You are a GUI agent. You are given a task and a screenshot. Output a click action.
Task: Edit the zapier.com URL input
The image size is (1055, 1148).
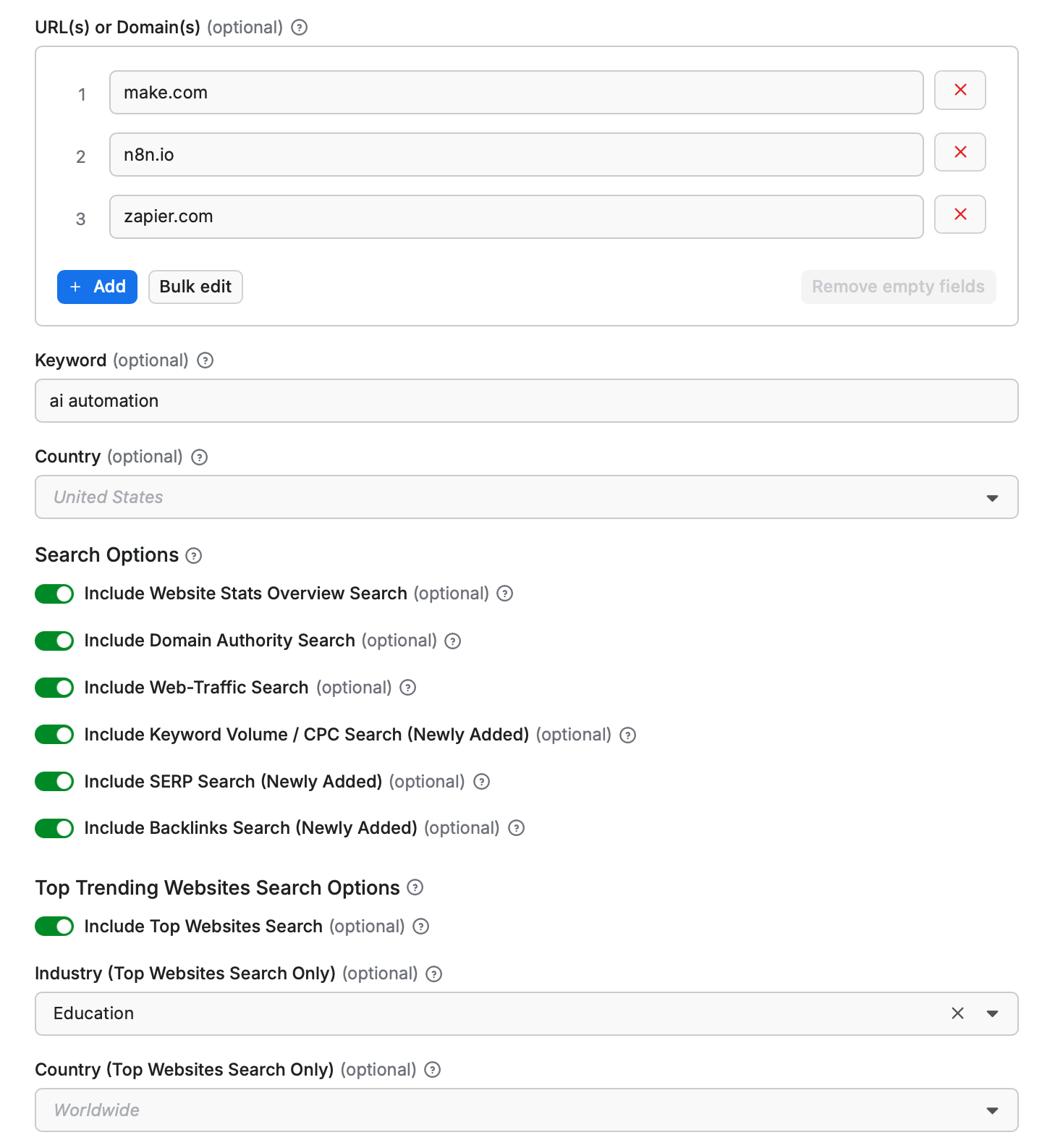[x=516, y=216]
